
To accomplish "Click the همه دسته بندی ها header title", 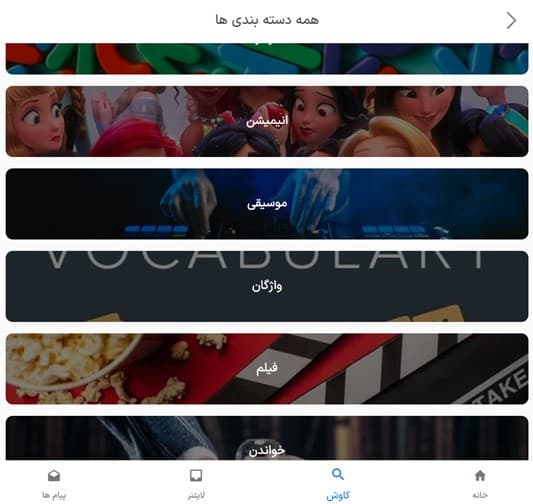I will click(x=267, y=20).
